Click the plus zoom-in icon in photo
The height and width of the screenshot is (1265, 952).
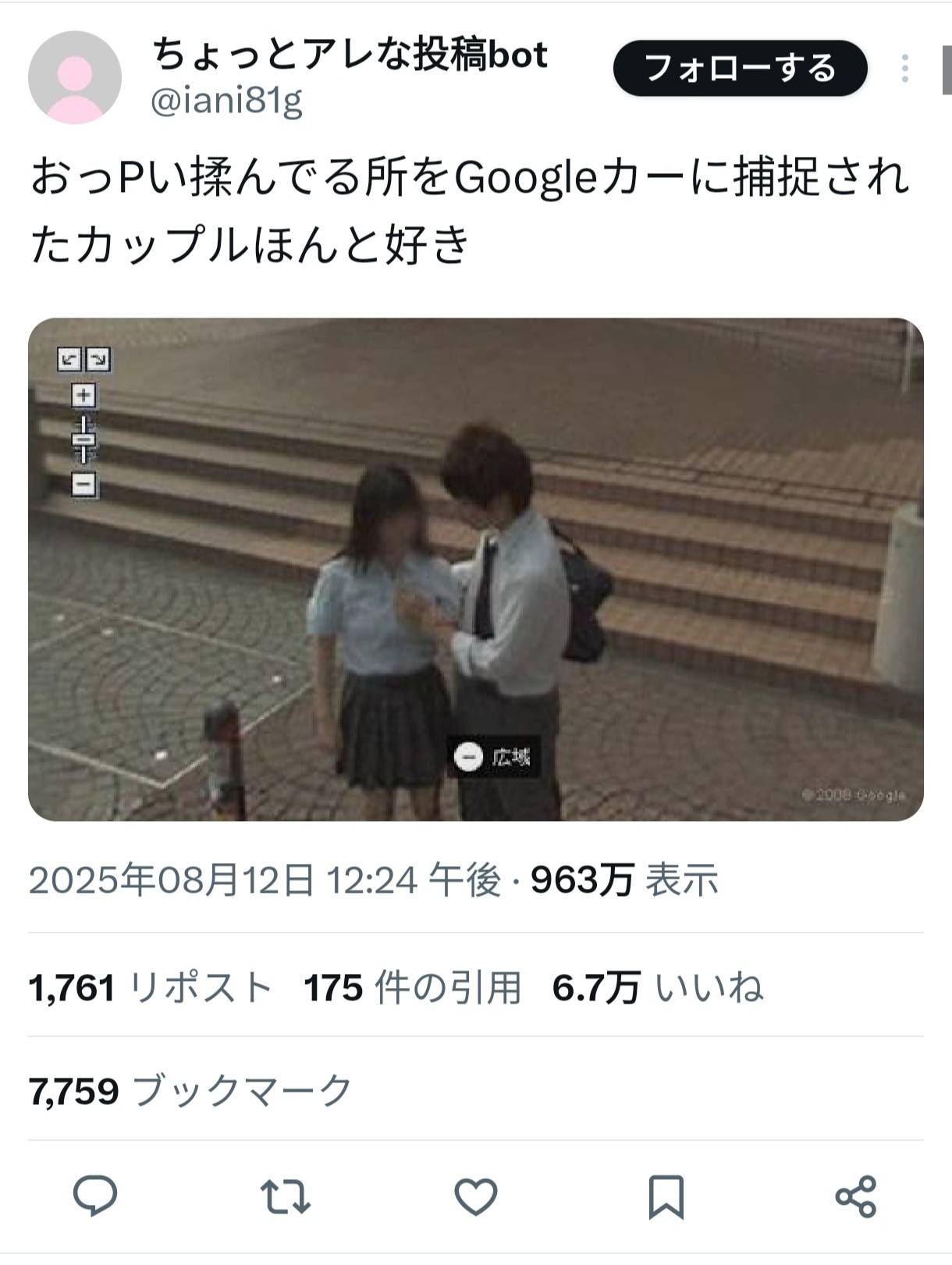pyautogui.click(x=84, y=396)
